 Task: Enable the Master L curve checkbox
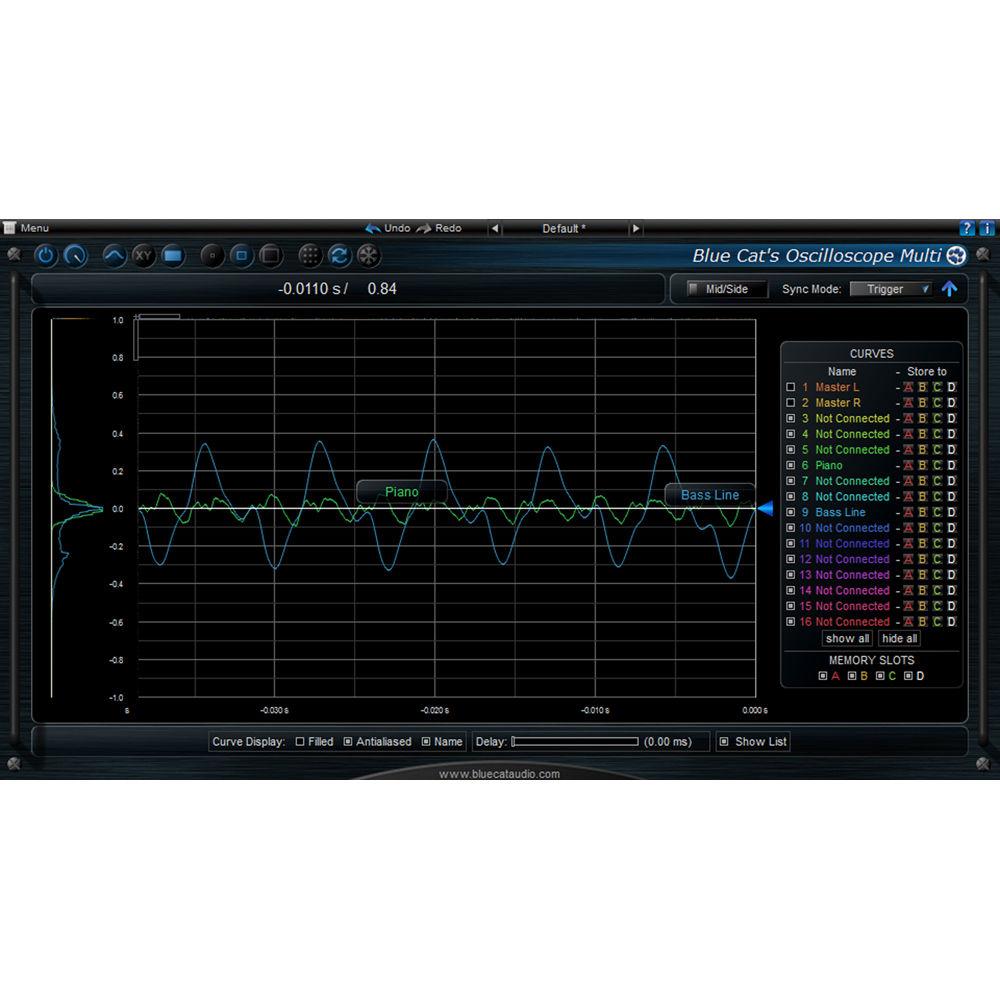tap(790, 387)
